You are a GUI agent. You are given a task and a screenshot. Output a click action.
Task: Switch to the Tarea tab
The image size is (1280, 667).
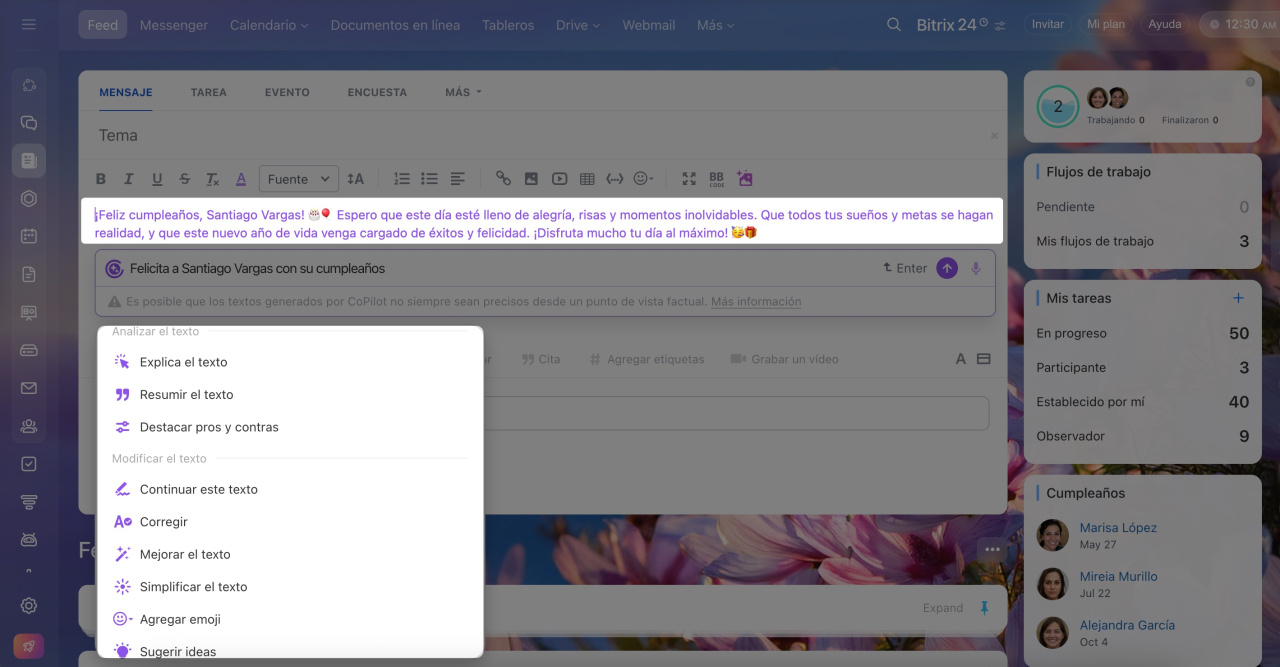(x=208, y=92)
